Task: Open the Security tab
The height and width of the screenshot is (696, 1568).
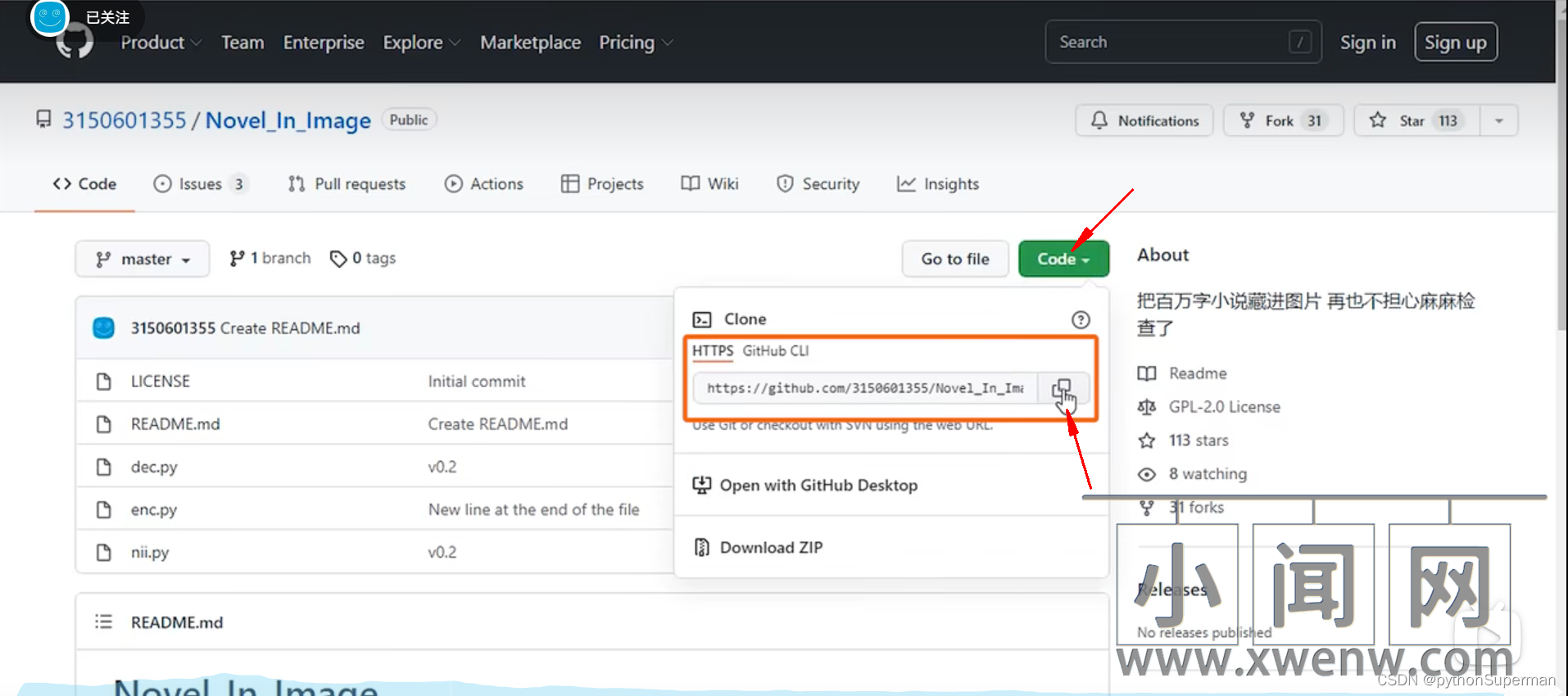Action: [818, 184]
